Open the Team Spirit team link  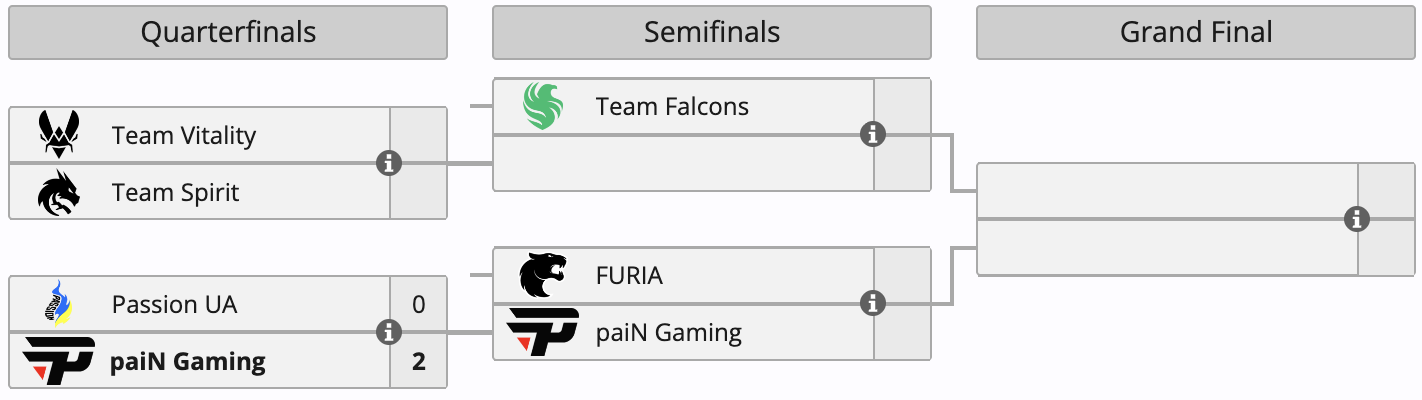[176, 192]
